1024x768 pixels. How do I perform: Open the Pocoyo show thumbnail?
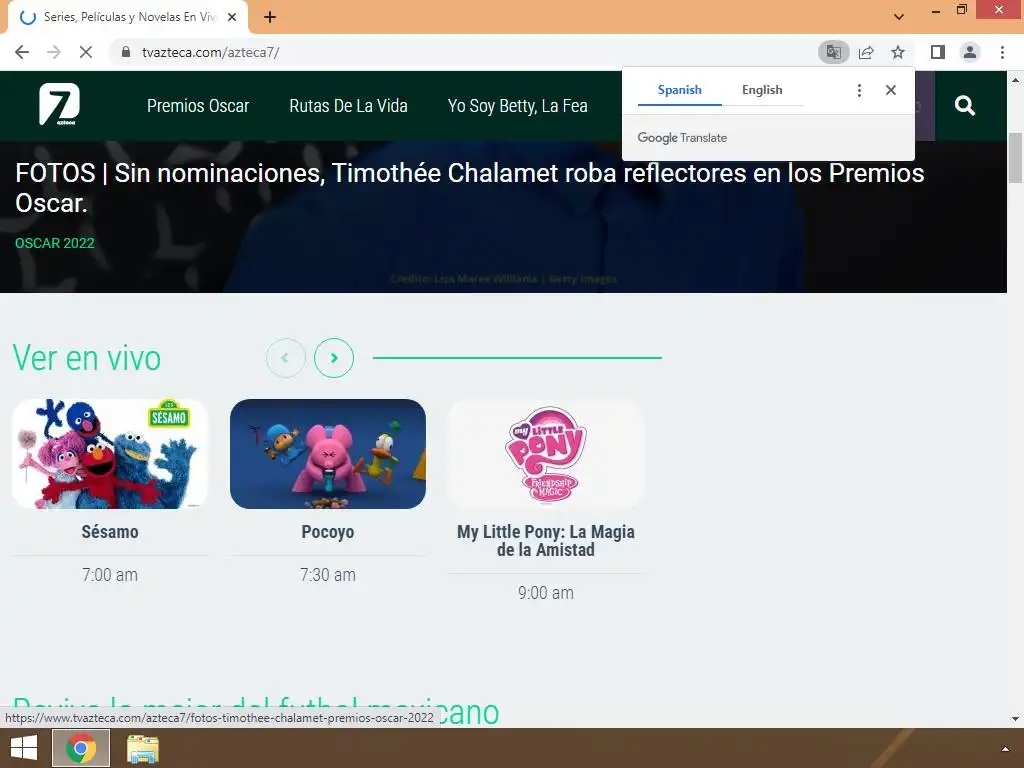click(328, 454)
